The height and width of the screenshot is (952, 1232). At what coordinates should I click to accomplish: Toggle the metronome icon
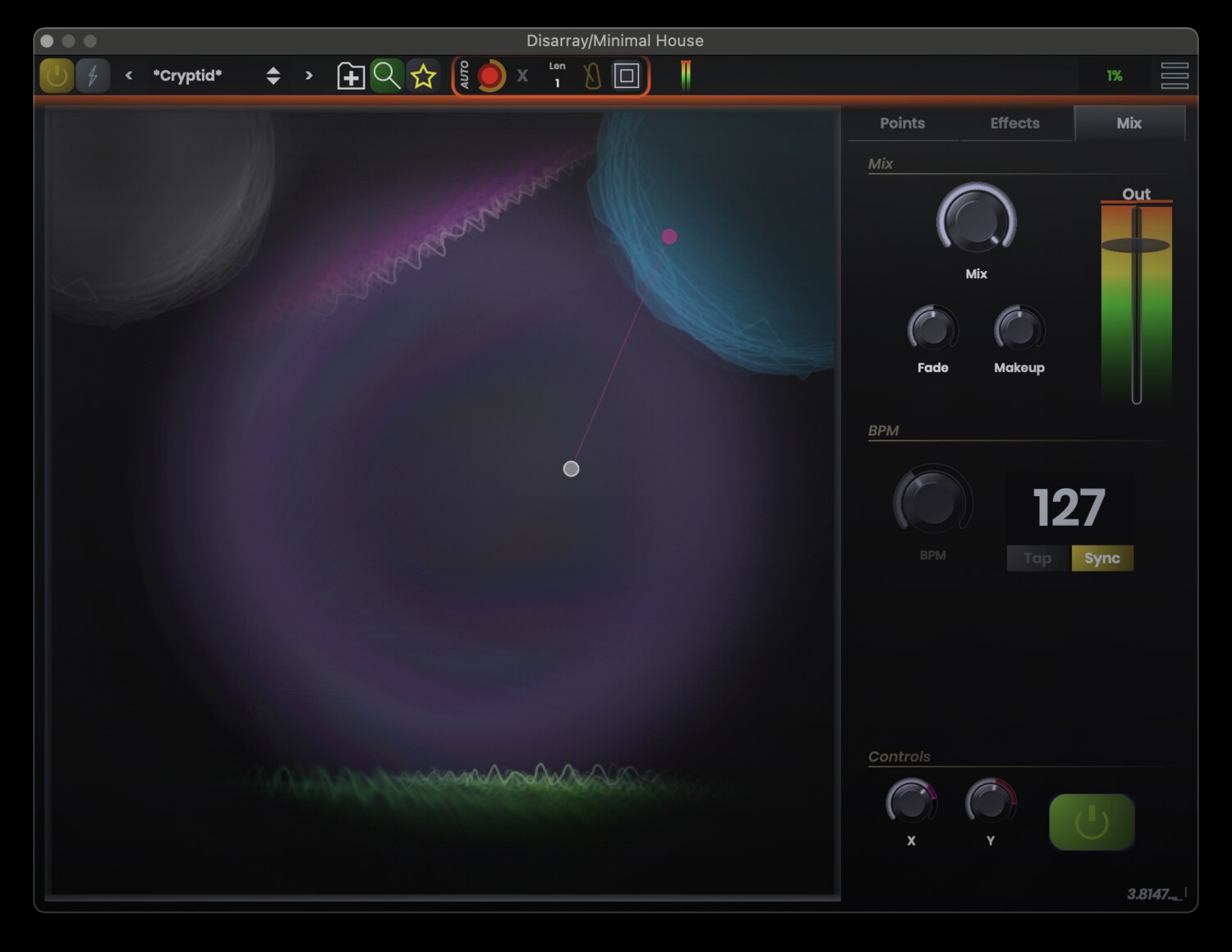click(x=592, y=76)
